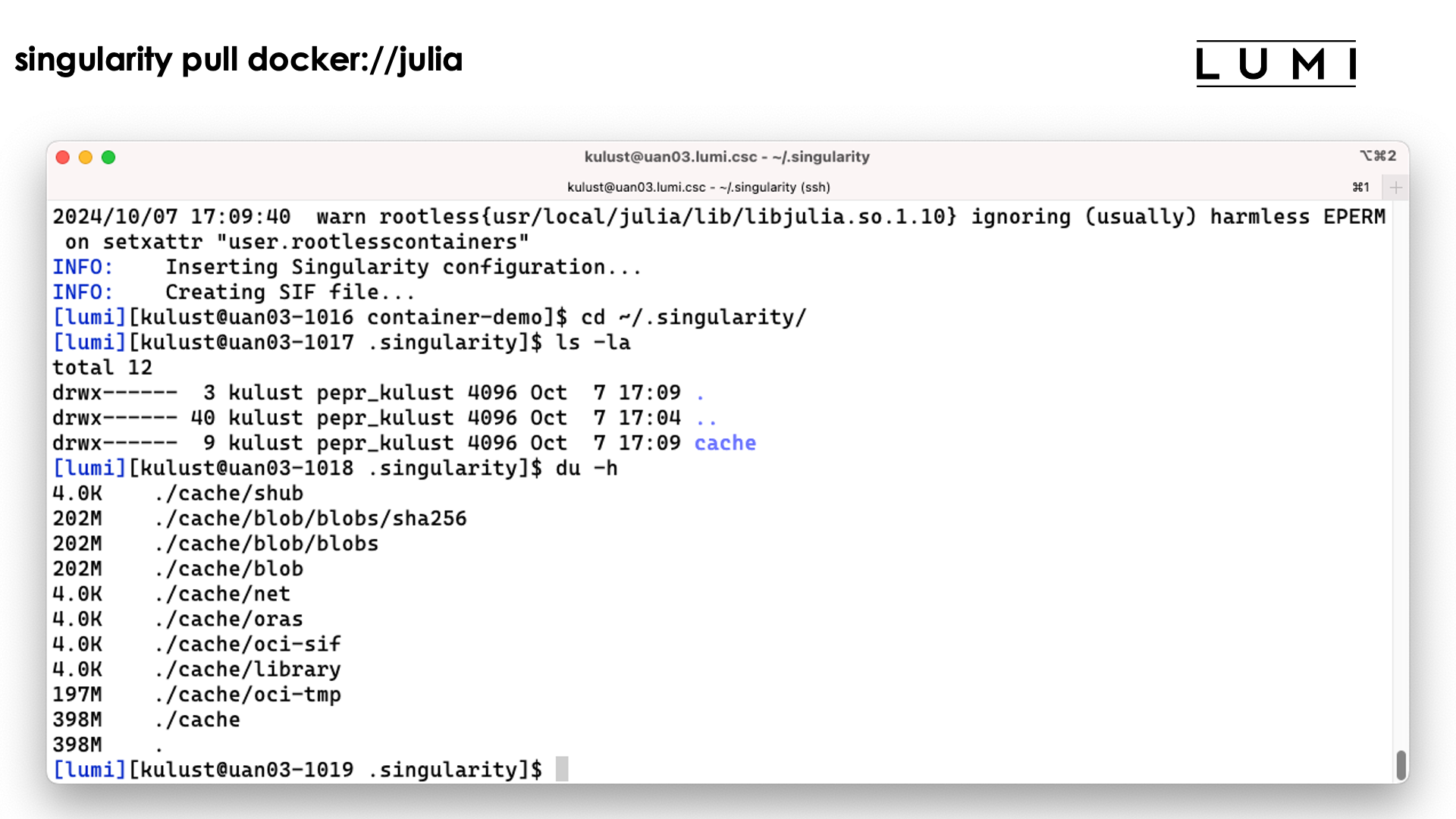The image size is (1456, 819).
Task: Click the ./cache/oci-tmp line in output
Action: tap(247, 695)
